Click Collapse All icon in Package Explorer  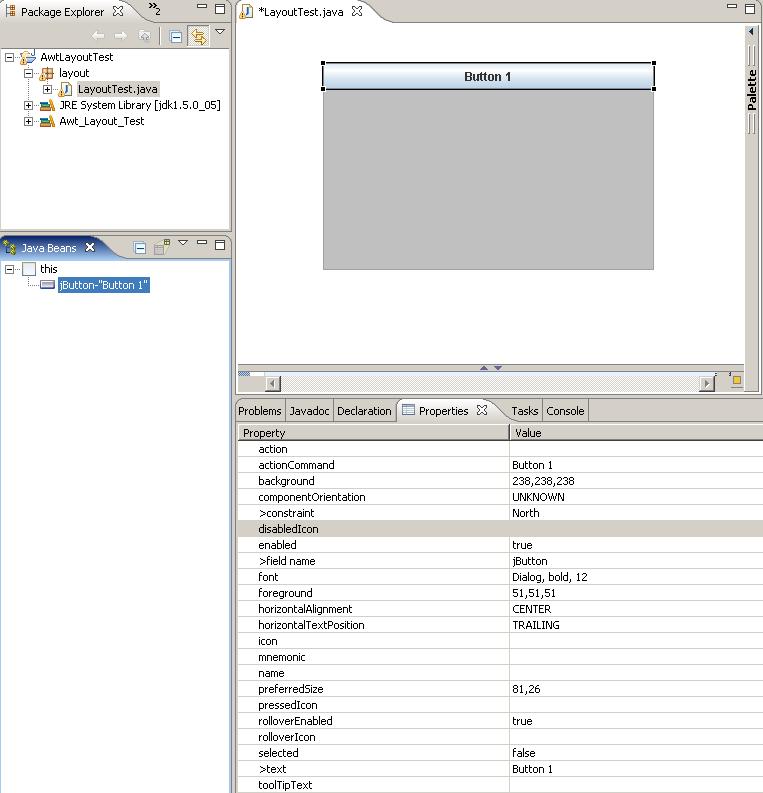(x=176, y=36)
